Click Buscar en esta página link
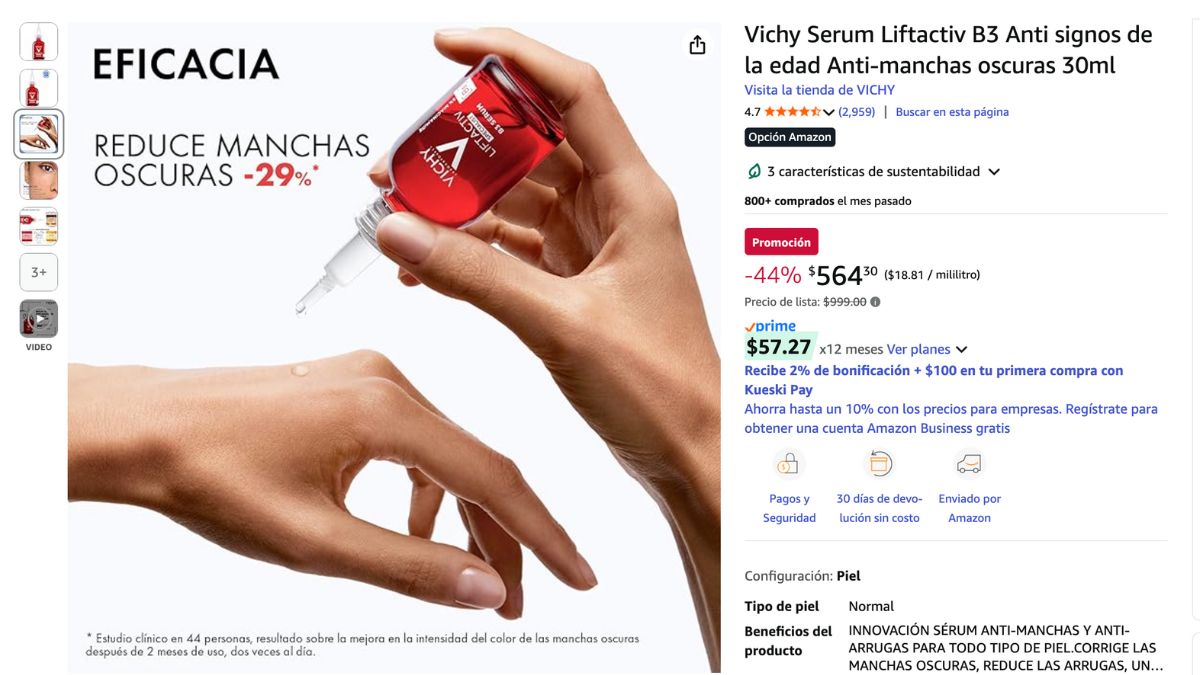This screenshot has width=1200, height=675. tap(952, 112)
